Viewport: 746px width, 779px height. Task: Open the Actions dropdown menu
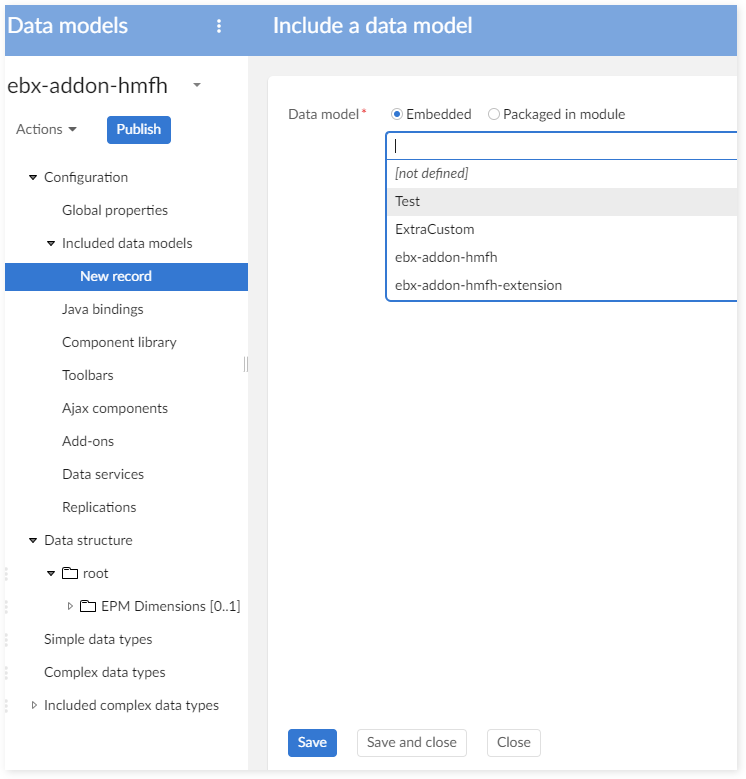[x=46, y=130]
